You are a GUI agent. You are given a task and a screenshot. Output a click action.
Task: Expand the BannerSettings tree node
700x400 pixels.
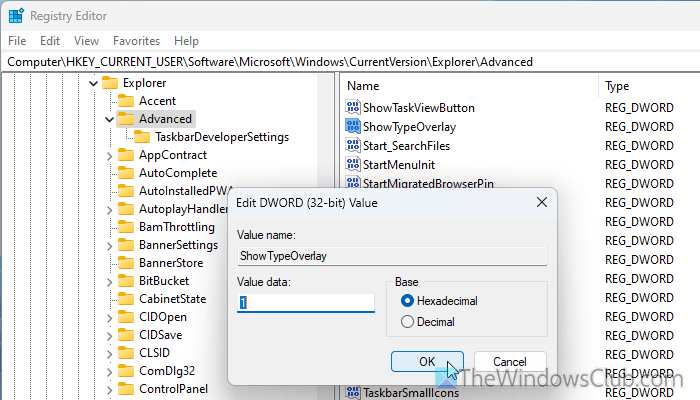(x=109, y=246)
